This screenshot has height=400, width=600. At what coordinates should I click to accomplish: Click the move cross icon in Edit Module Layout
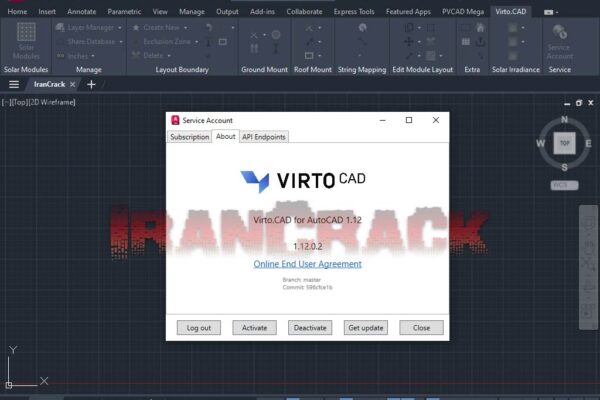point(409,41)
